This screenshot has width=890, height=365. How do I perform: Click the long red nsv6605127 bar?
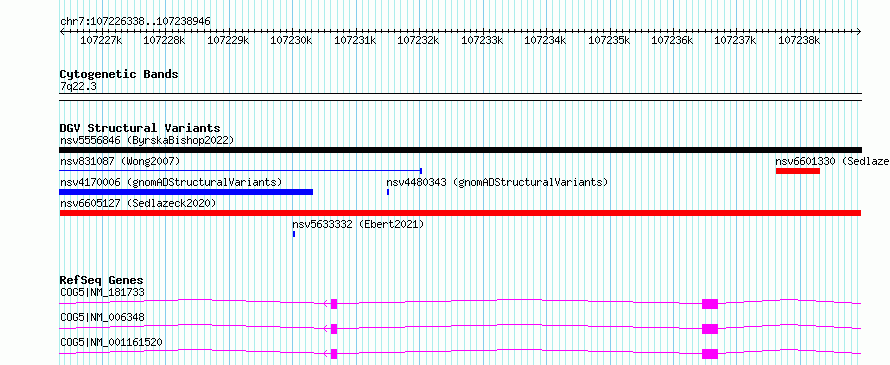click(x=460, y=213)
